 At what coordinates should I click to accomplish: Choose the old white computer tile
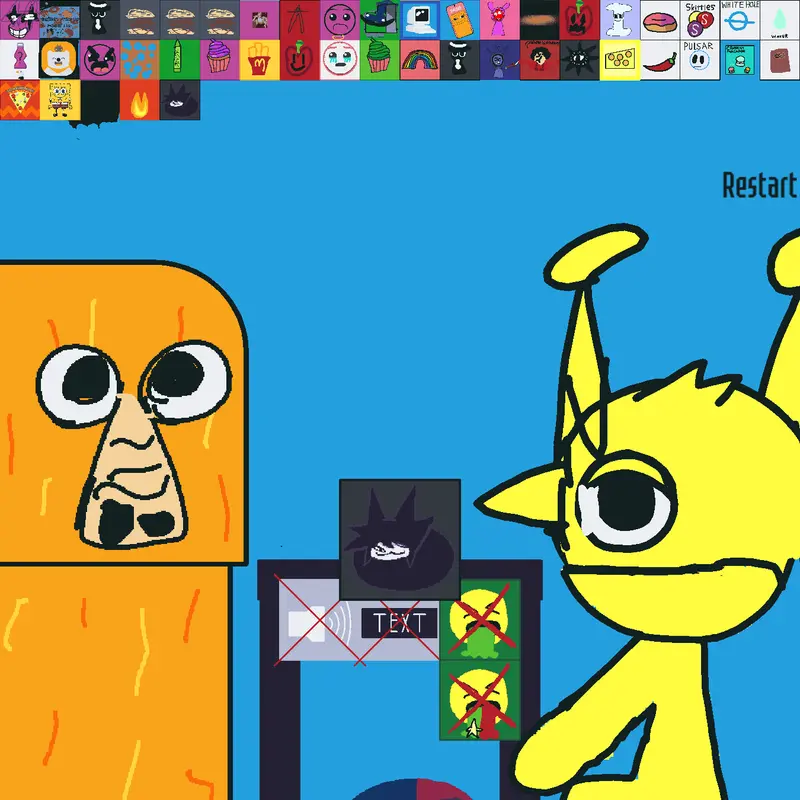(420, 19)
